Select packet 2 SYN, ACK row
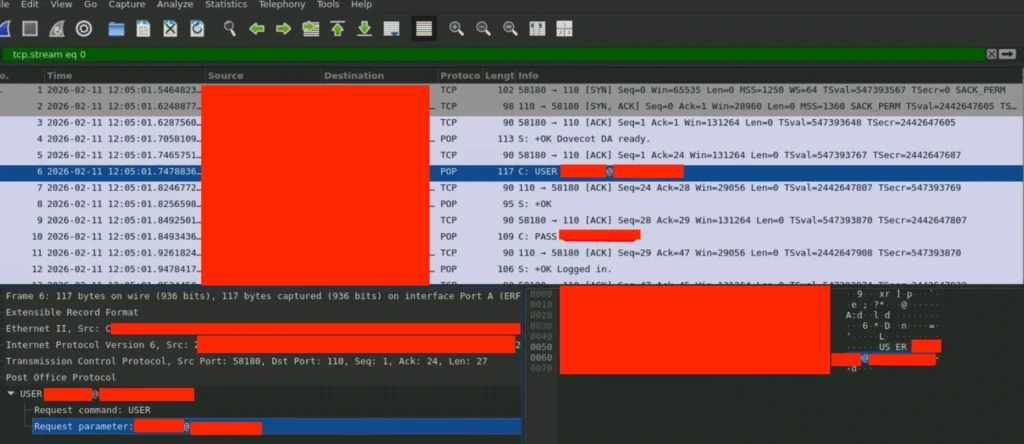The width and height of the screenshot is (1024, 444). (x=511, y=106)
